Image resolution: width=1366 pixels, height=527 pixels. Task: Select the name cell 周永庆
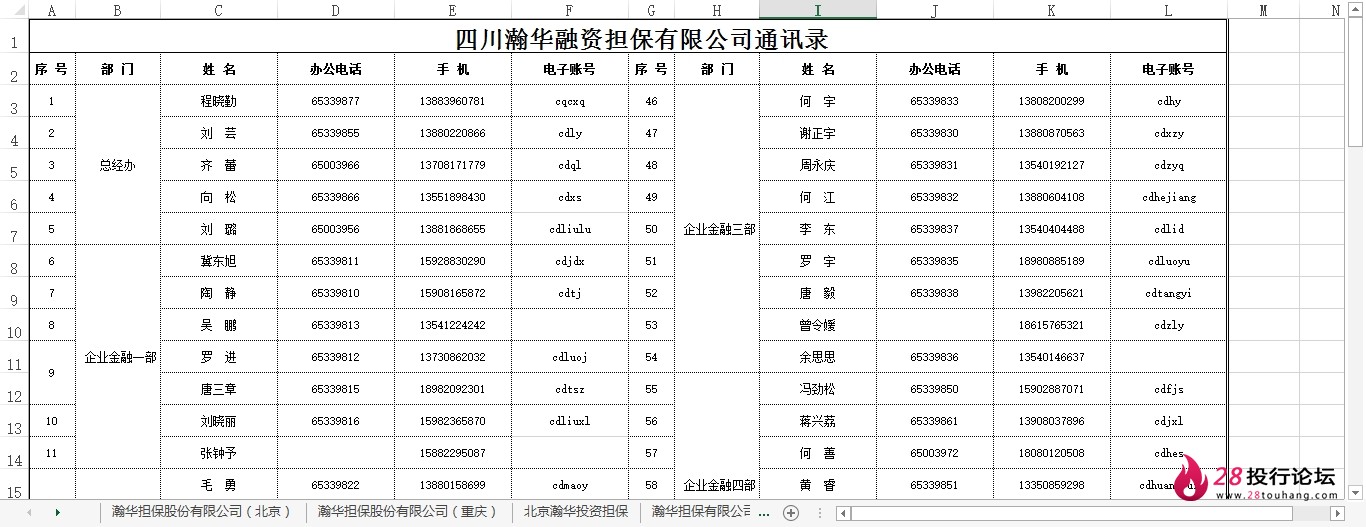(x=818, y=165)
